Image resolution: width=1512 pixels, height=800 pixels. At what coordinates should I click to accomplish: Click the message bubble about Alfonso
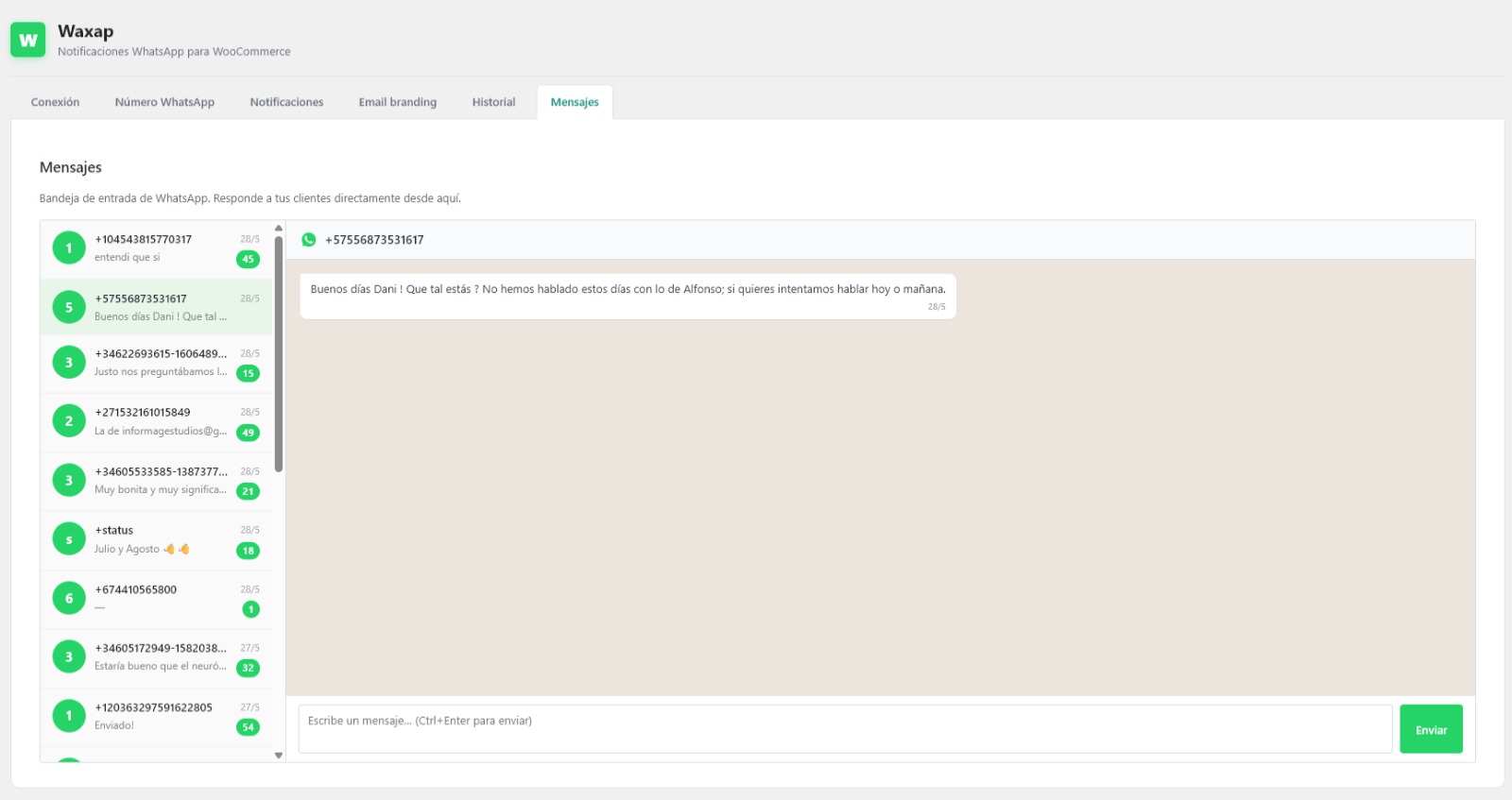coord(627,297)
